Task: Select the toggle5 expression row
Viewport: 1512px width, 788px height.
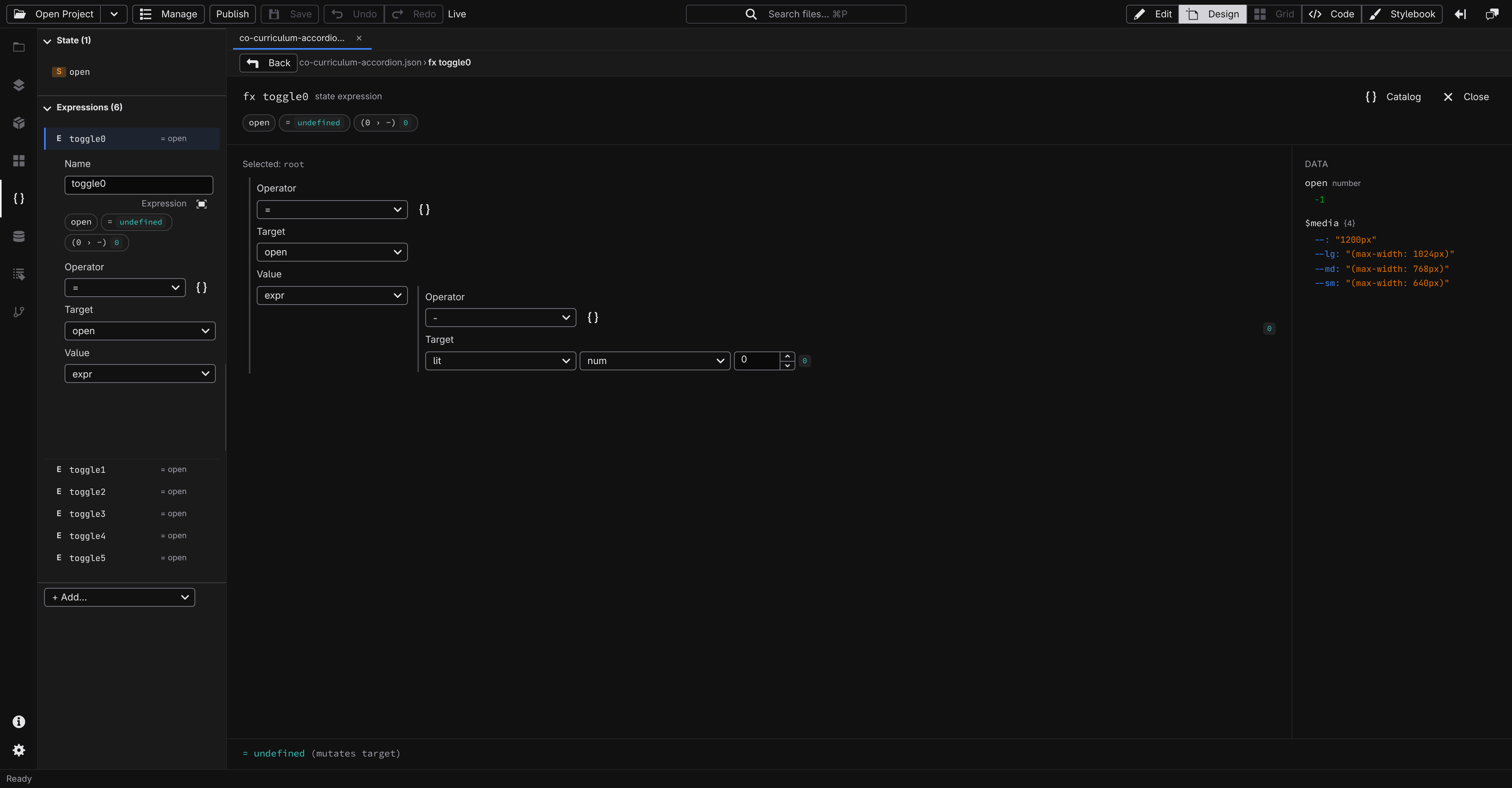Action: tap(132, 558)
